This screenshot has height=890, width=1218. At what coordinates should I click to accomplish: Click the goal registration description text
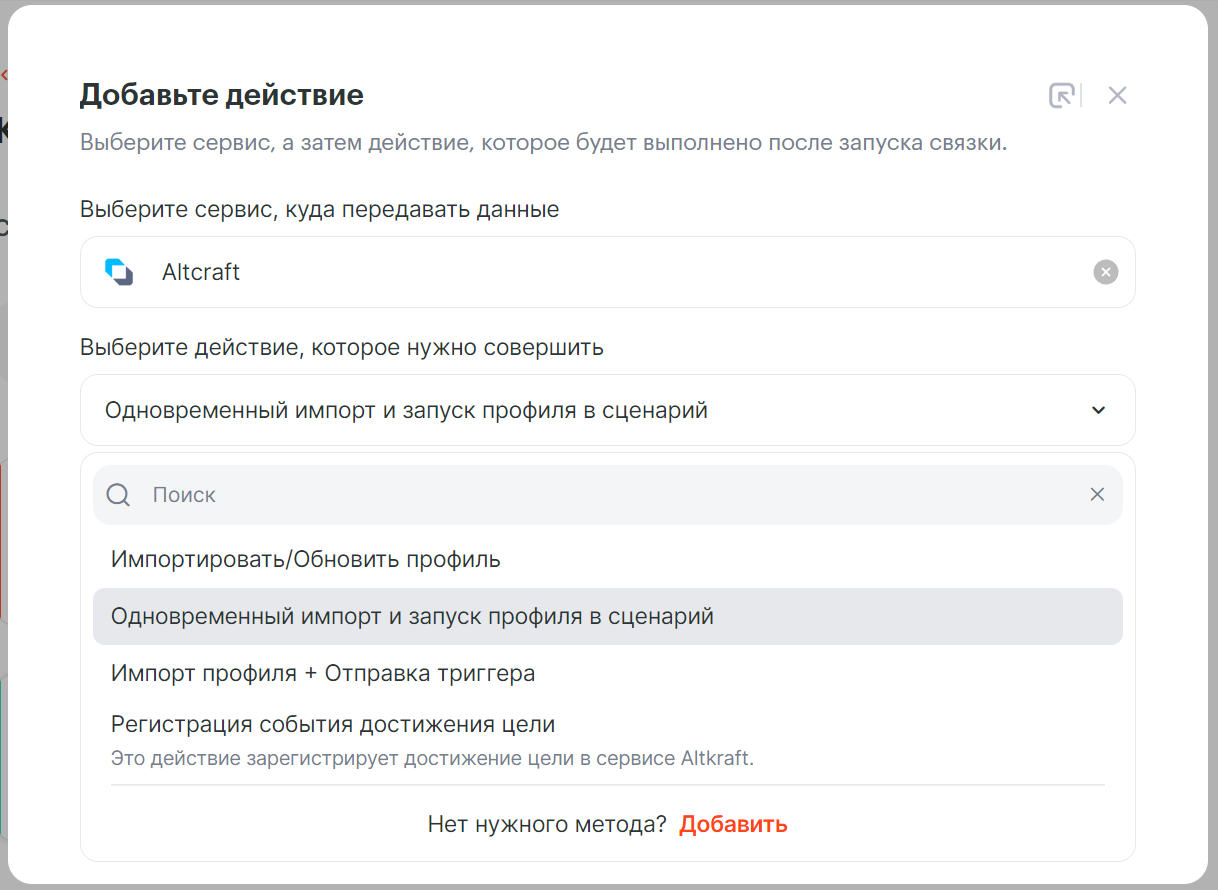[432, 758]
